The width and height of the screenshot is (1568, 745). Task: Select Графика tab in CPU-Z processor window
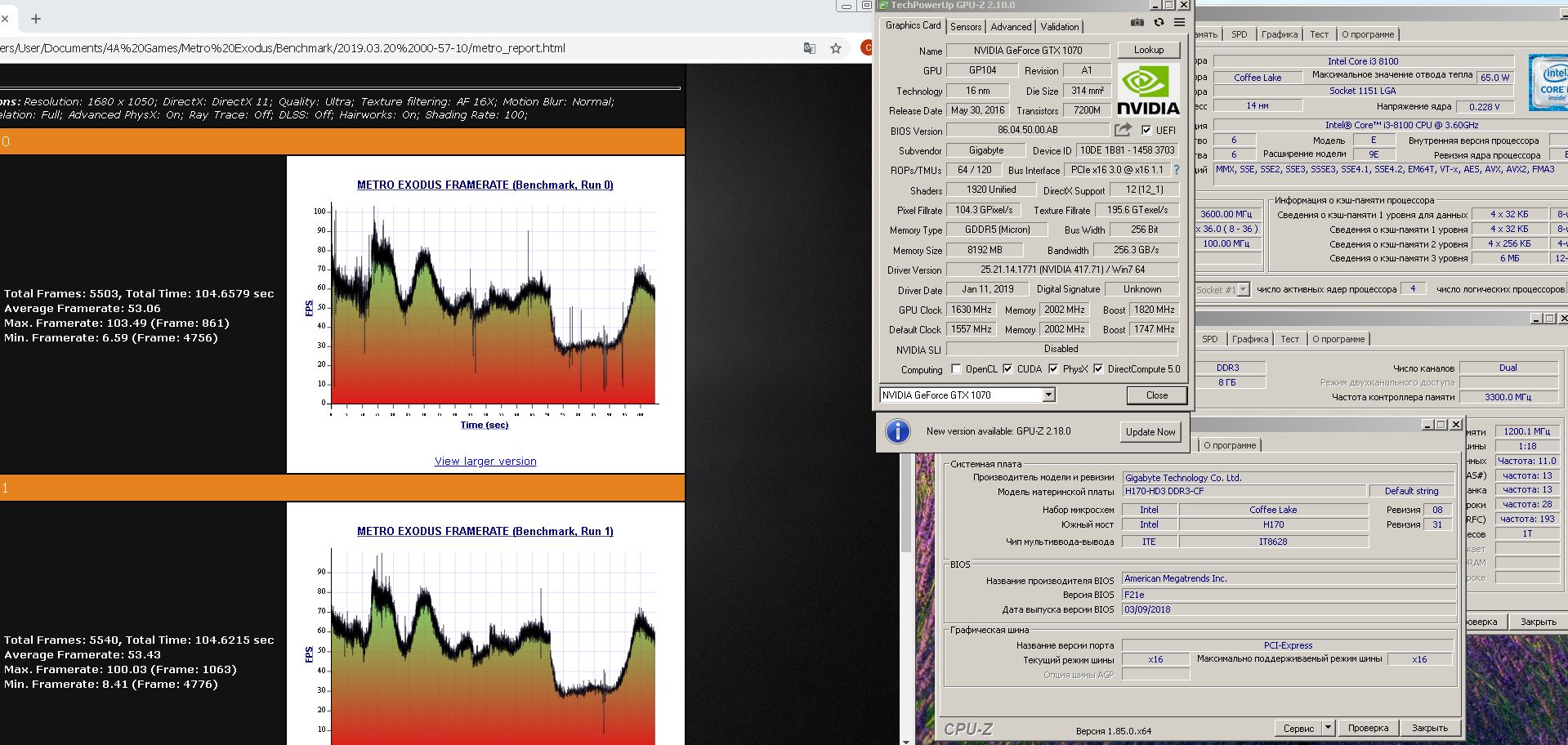click(x=1279, y=34)
